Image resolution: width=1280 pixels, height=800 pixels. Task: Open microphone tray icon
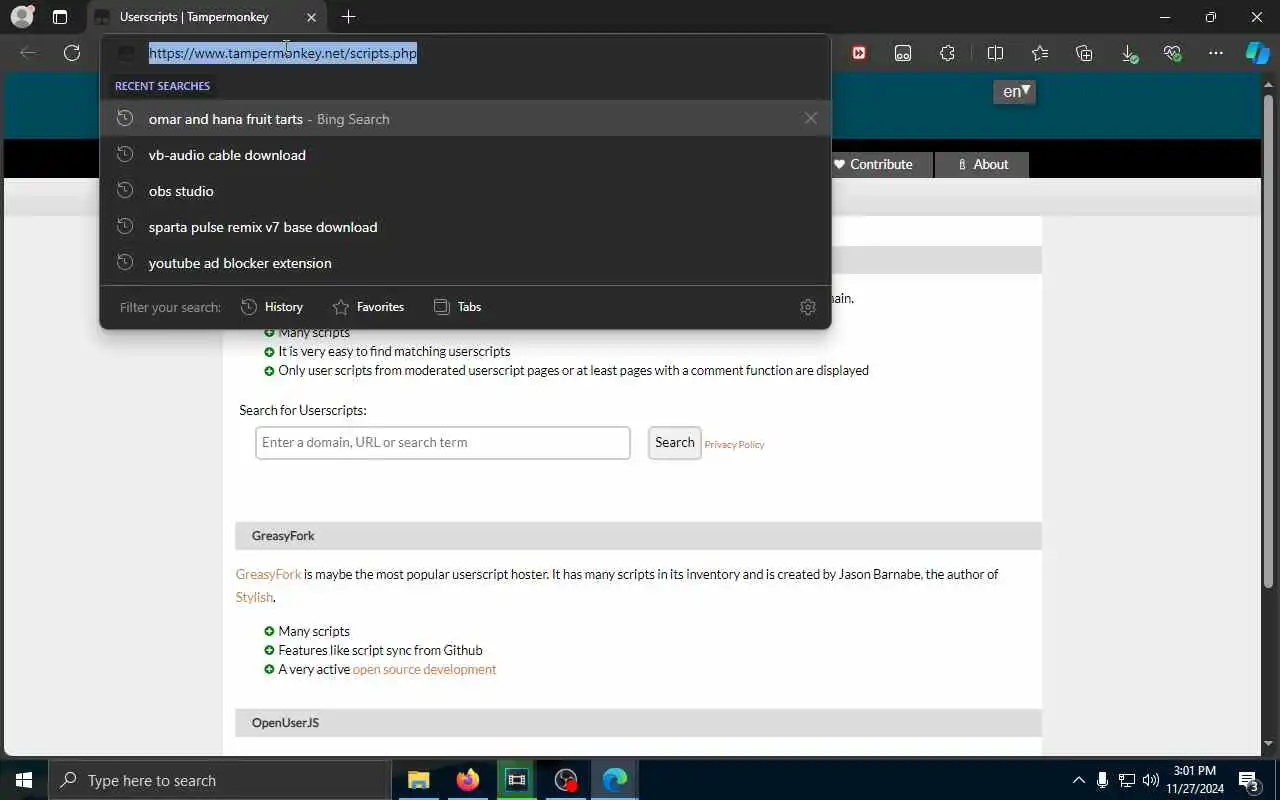[1102, 780]
